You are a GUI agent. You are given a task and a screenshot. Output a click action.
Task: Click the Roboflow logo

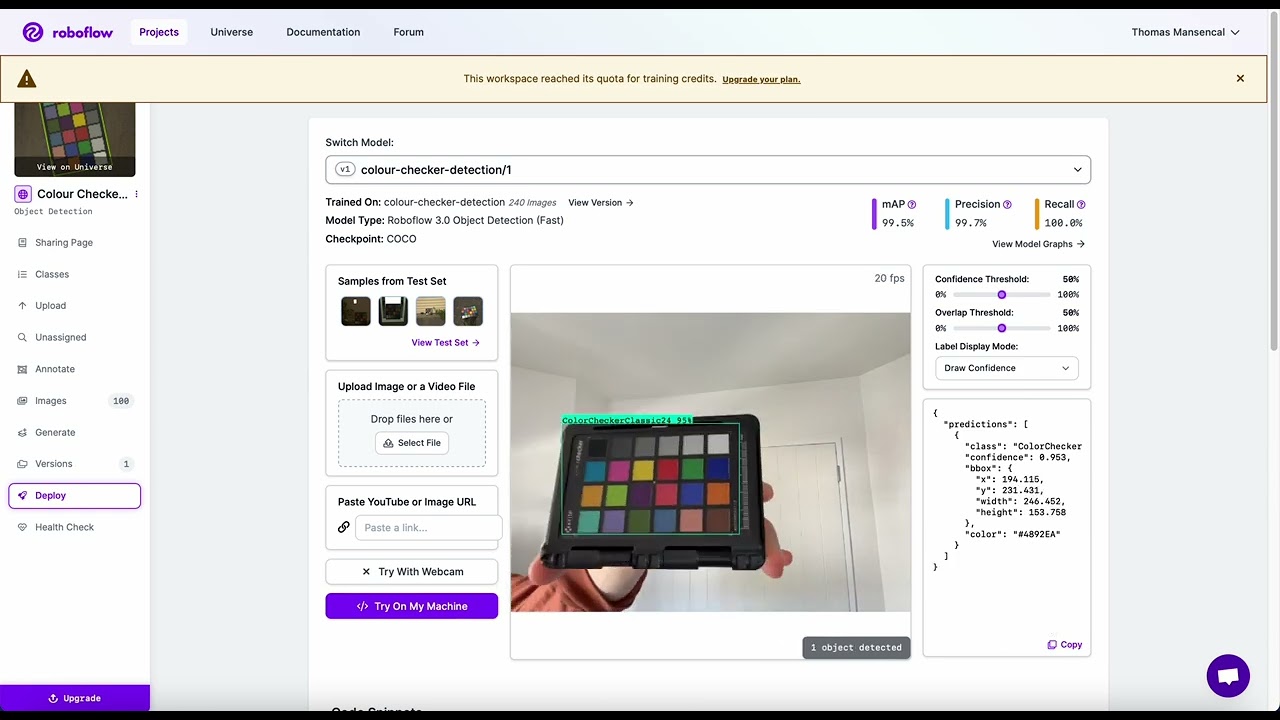[67, 32]
